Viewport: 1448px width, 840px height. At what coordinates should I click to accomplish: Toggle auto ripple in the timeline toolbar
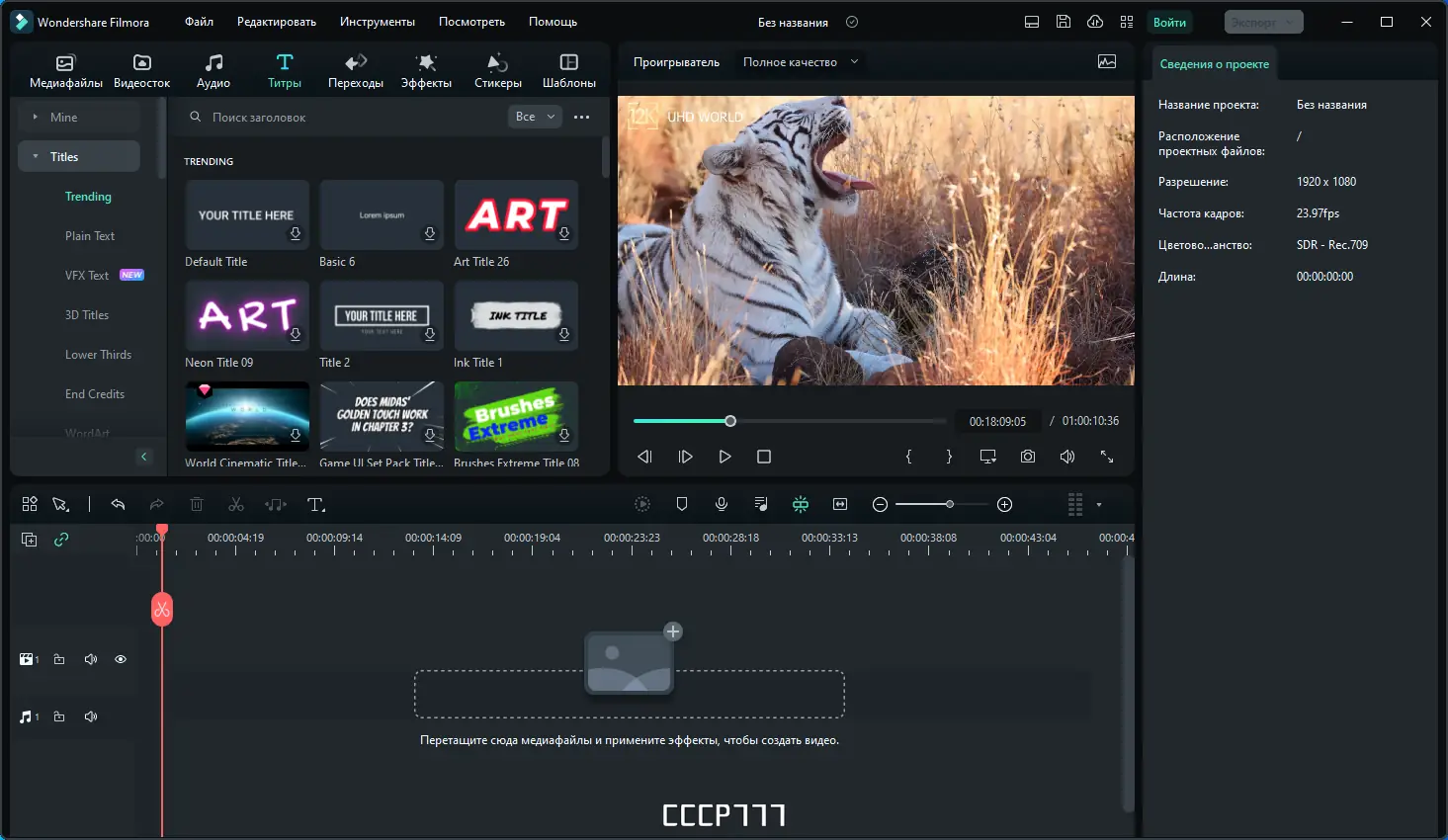(801, 504)
